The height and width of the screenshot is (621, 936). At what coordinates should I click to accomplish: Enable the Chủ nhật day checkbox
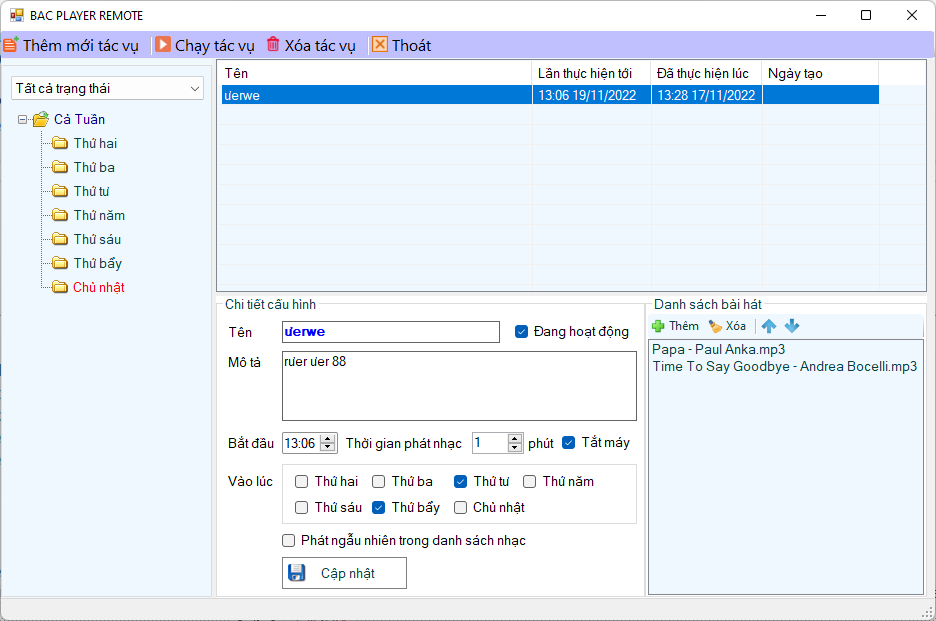click(x=461, y=507)
